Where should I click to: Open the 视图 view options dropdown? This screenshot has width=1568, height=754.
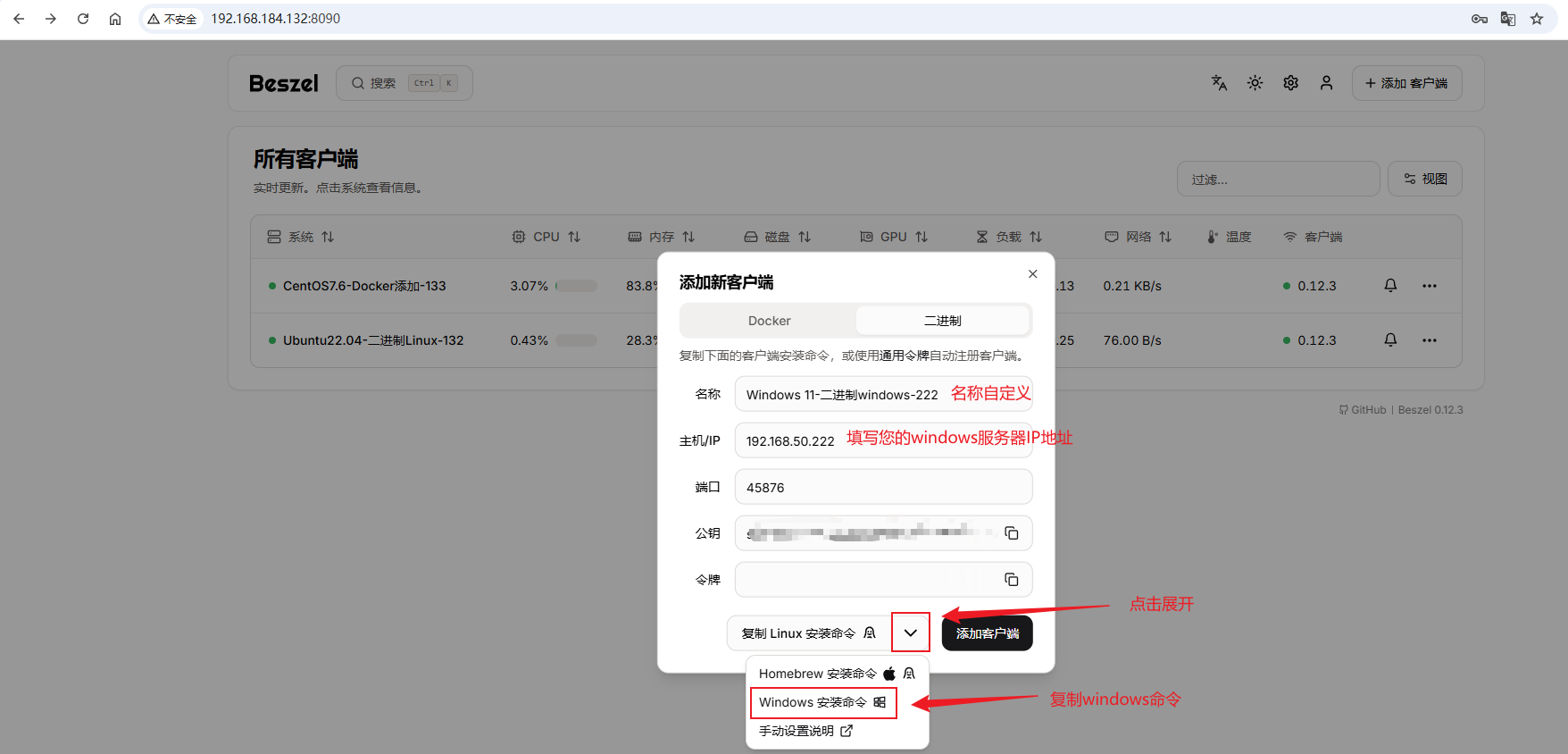(x=1424, y=179)
